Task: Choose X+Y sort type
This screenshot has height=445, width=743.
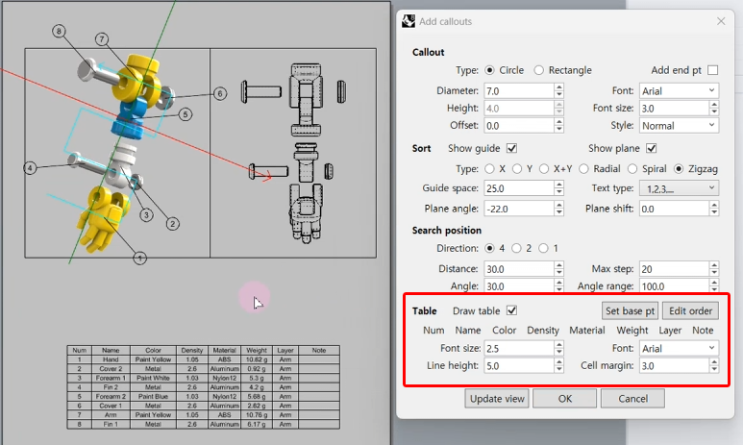Action: (544, 169)
